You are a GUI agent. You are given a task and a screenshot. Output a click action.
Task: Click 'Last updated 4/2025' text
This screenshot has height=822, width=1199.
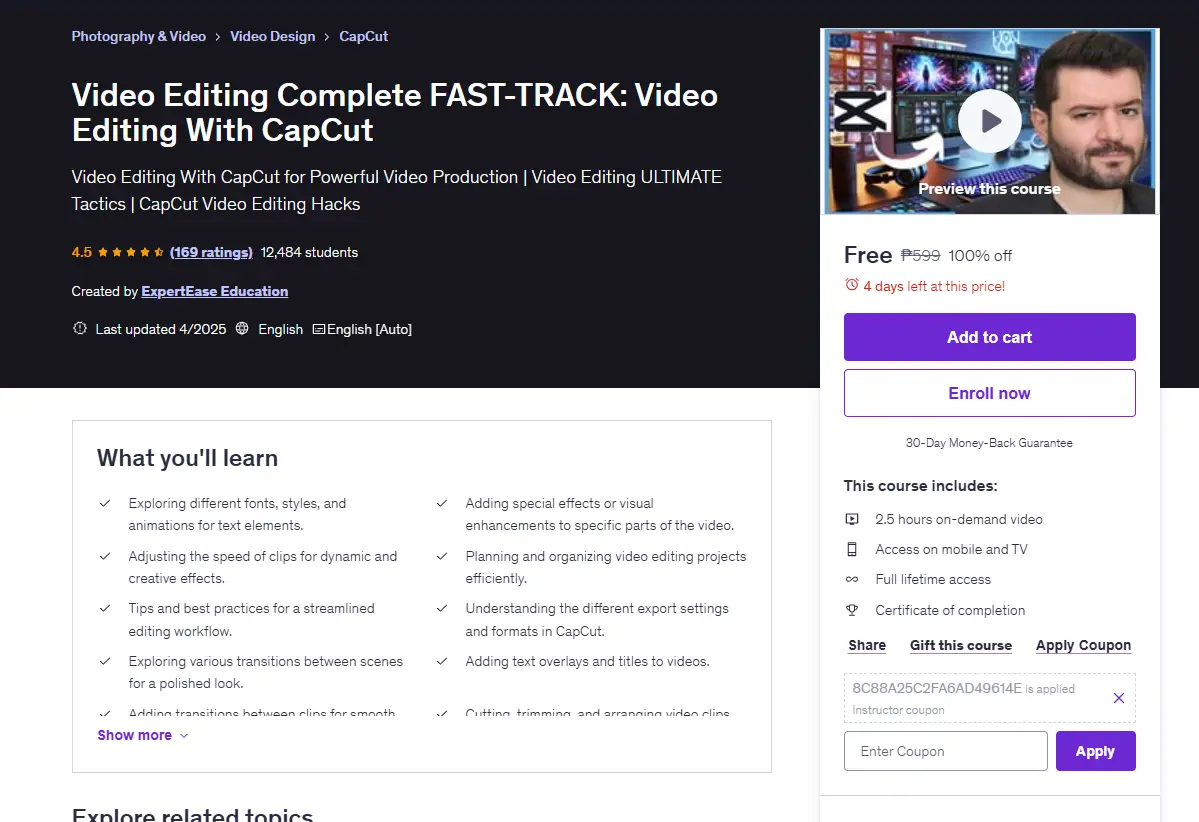(161, 329)
